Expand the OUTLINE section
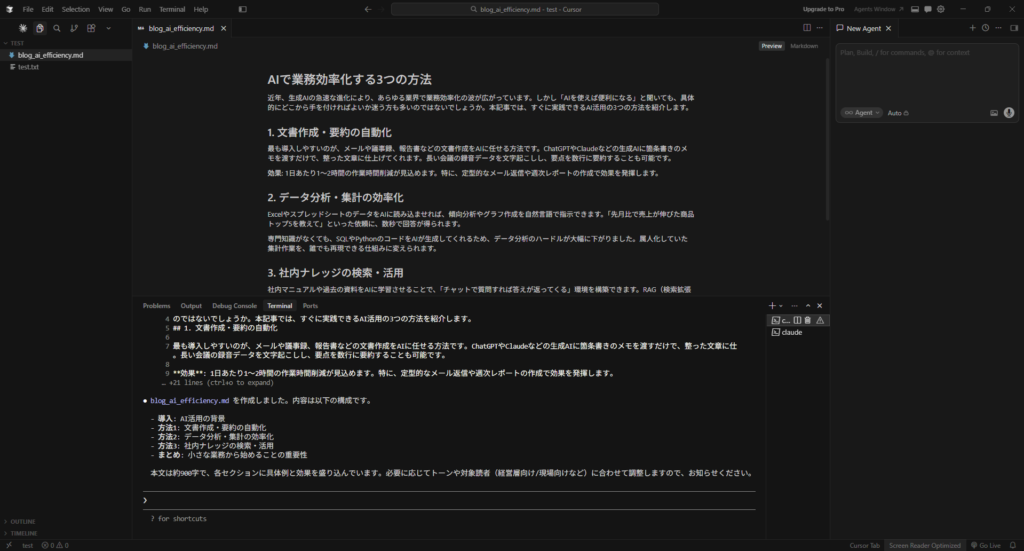 pyautogui.click(x=24, y=521)
